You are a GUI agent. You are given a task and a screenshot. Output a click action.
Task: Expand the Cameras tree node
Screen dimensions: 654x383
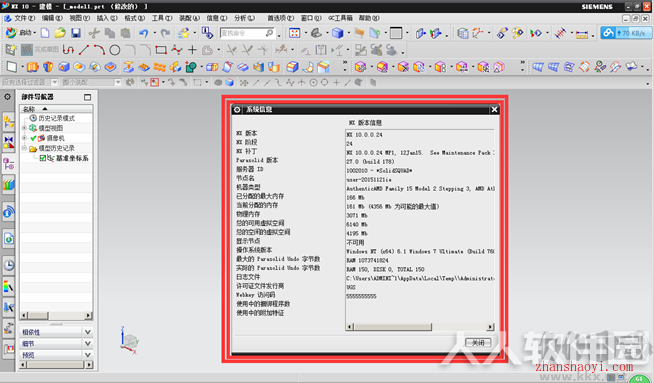click(24, 138)
